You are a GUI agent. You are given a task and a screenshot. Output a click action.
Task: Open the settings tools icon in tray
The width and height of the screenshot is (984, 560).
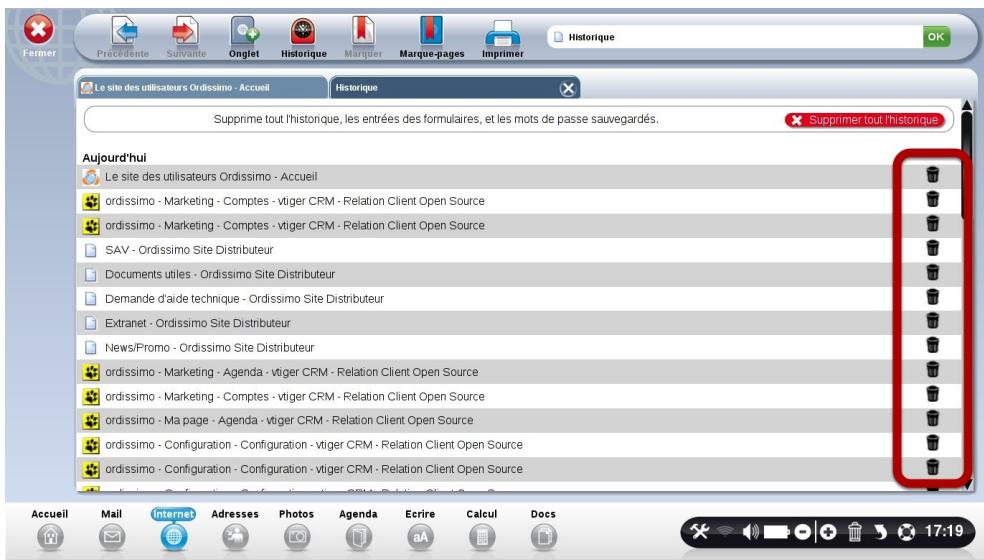[x=700, y=532]
